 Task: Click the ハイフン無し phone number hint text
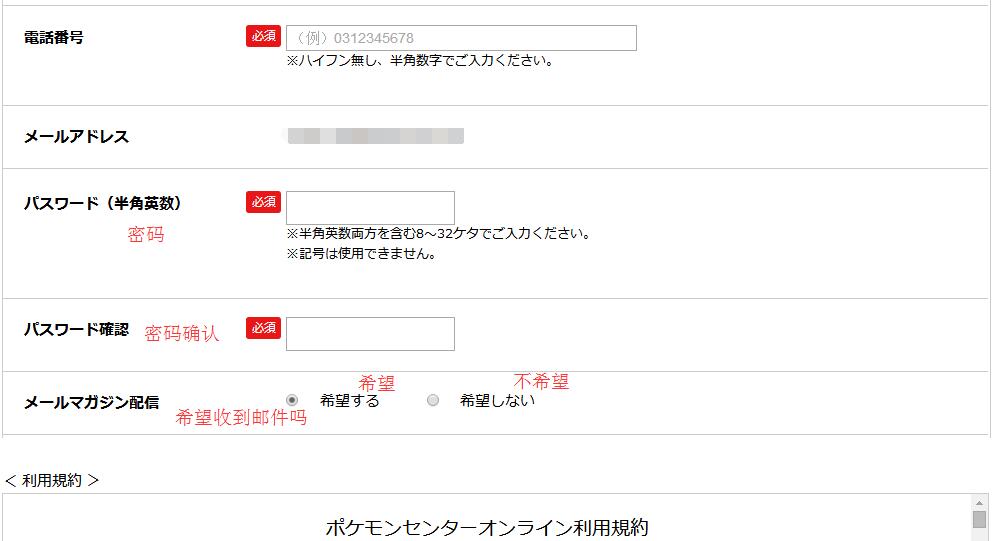click(420, 60)
